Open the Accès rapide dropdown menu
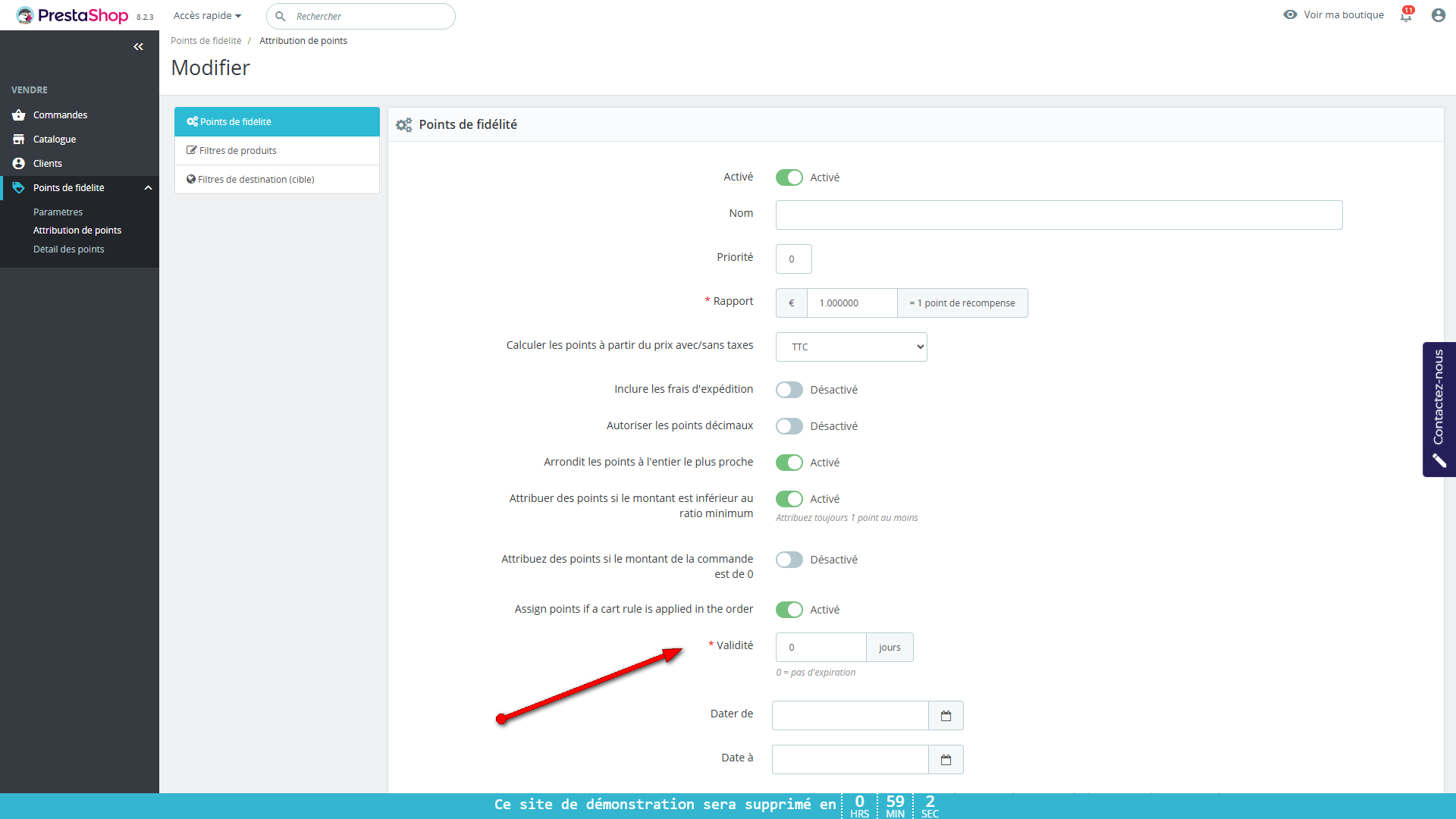 pyautogui.click(x=207, y=16)
